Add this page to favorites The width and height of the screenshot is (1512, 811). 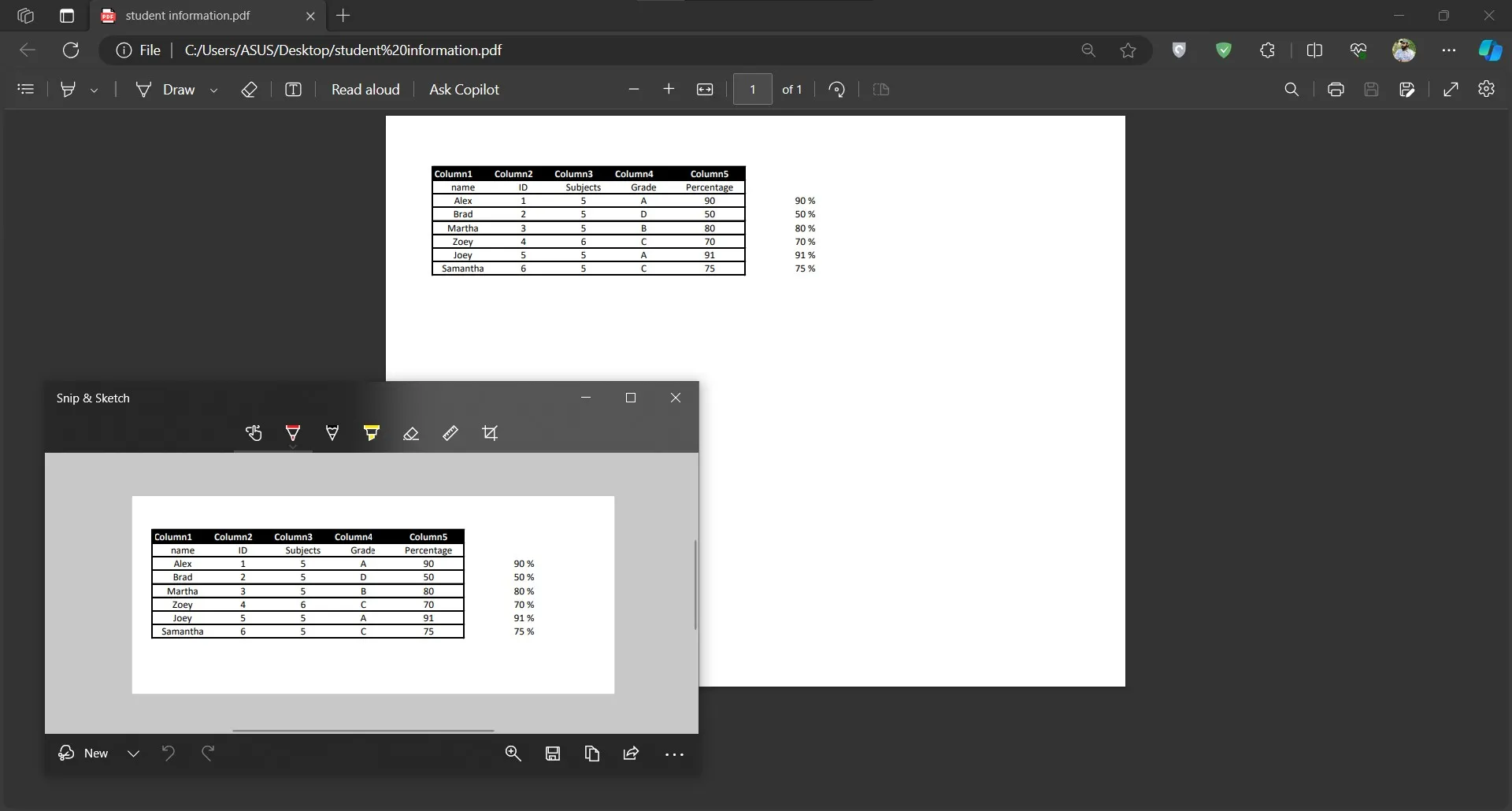click(1128, 50)
